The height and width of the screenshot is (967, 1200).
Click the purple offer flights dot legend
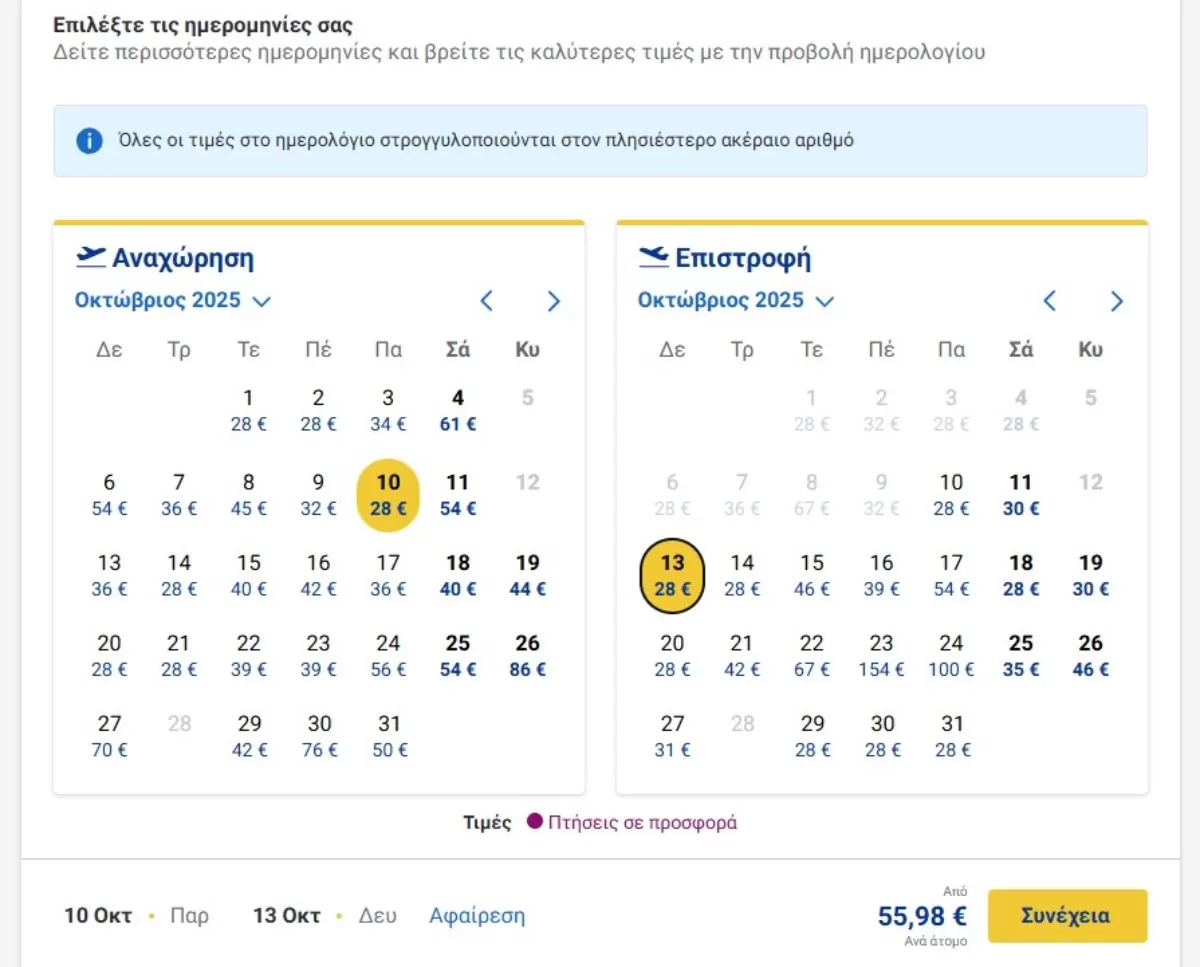click(535, 822)
